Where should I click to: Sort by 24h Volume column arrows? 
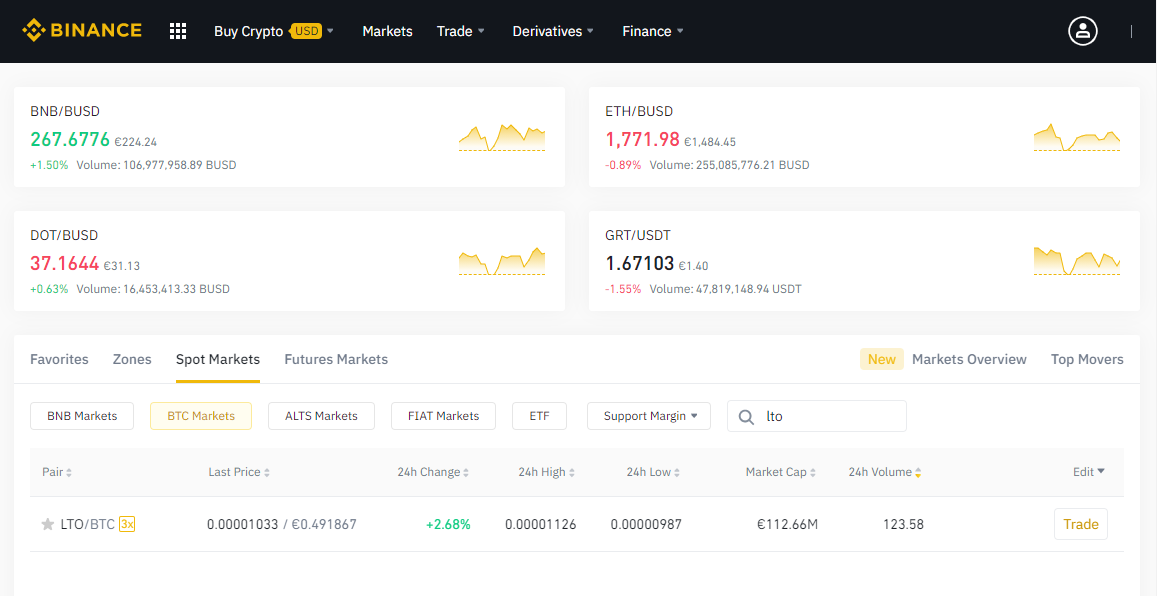918,473
